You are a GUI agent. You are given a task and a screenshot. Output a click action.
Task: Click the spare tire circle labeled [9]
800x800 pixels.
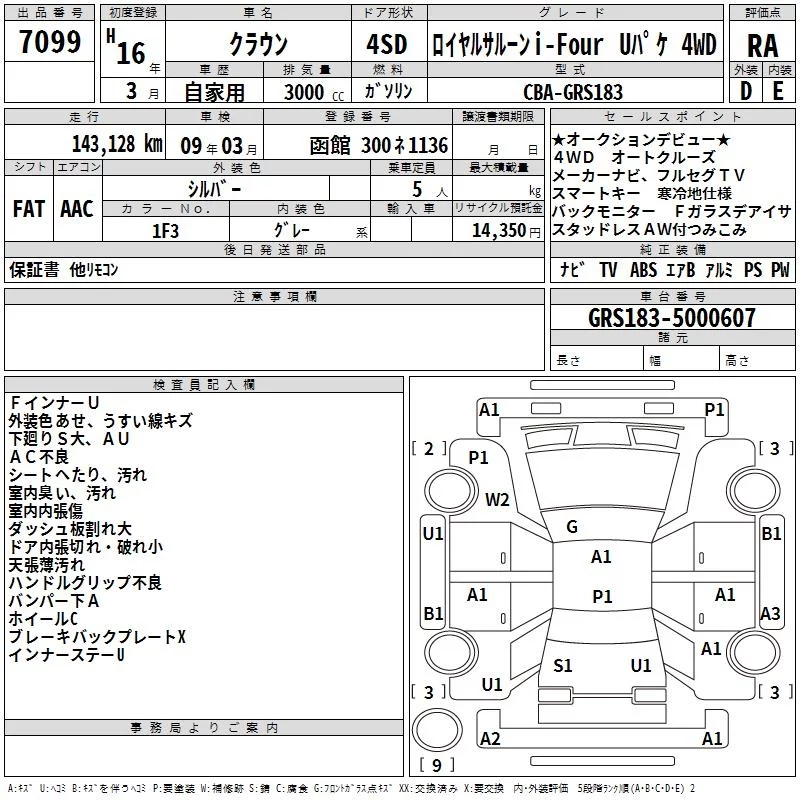(x=437, y=730)
